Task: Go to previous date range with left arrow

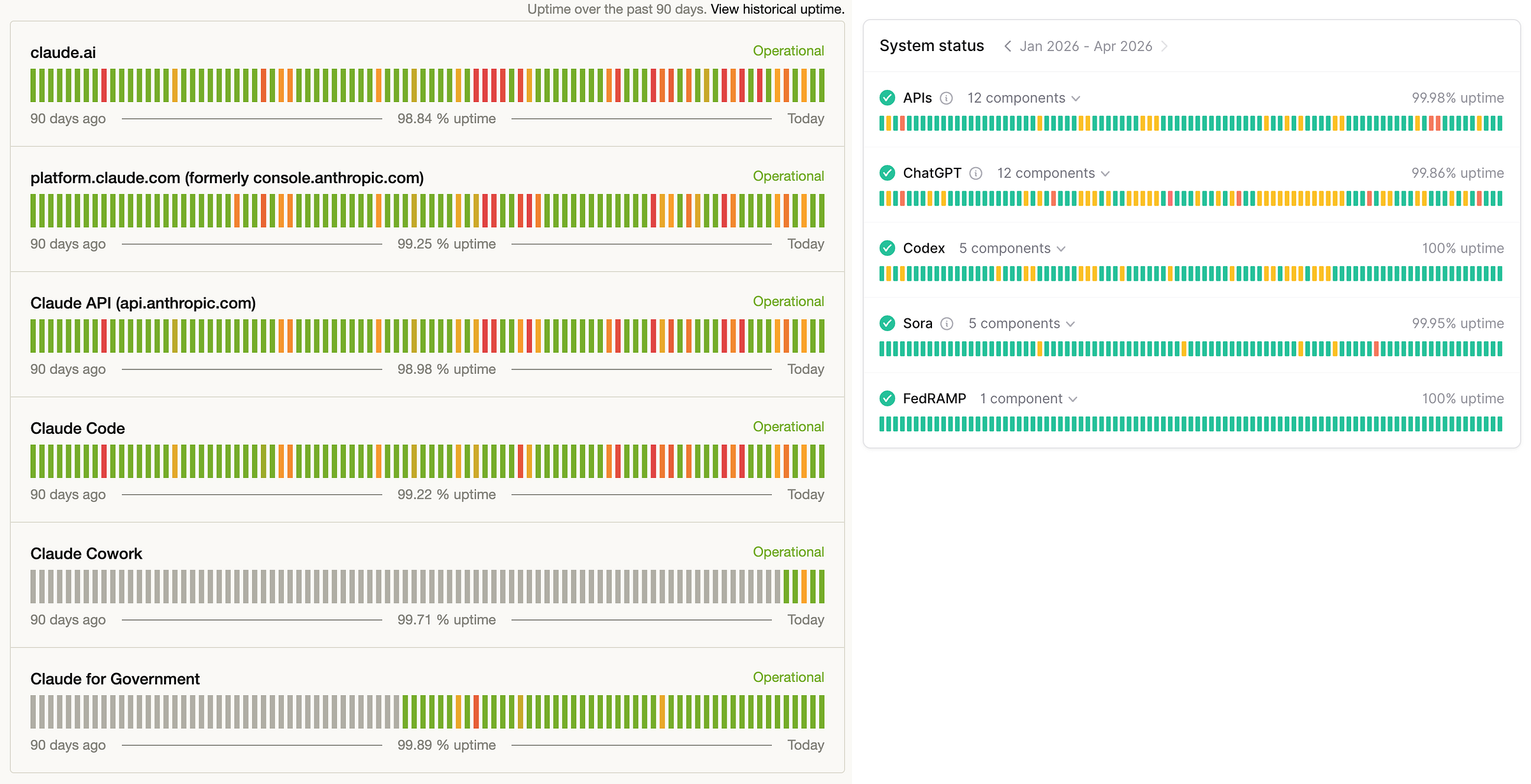Action: pos(1007,46)
